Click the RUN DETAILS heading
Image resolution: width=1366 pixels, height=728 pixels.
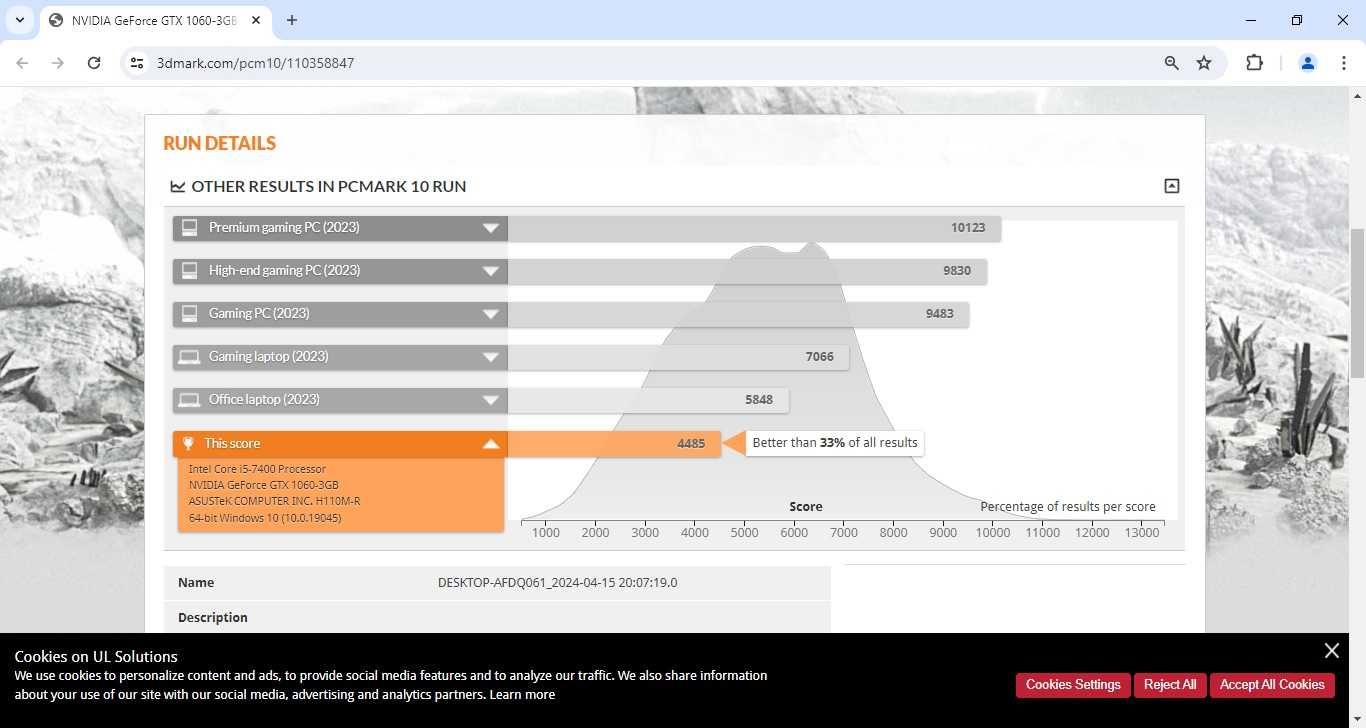coord(219,143)
